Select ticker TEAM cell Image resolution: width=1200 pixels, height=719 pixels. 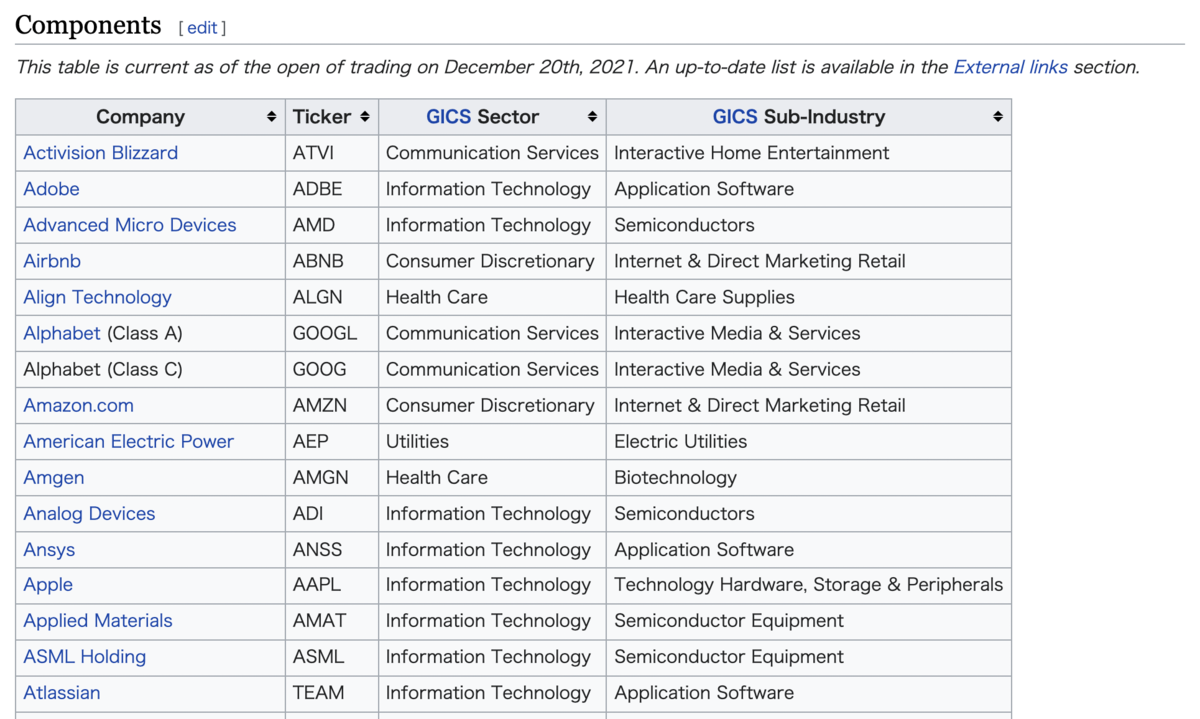pos(332,693)
